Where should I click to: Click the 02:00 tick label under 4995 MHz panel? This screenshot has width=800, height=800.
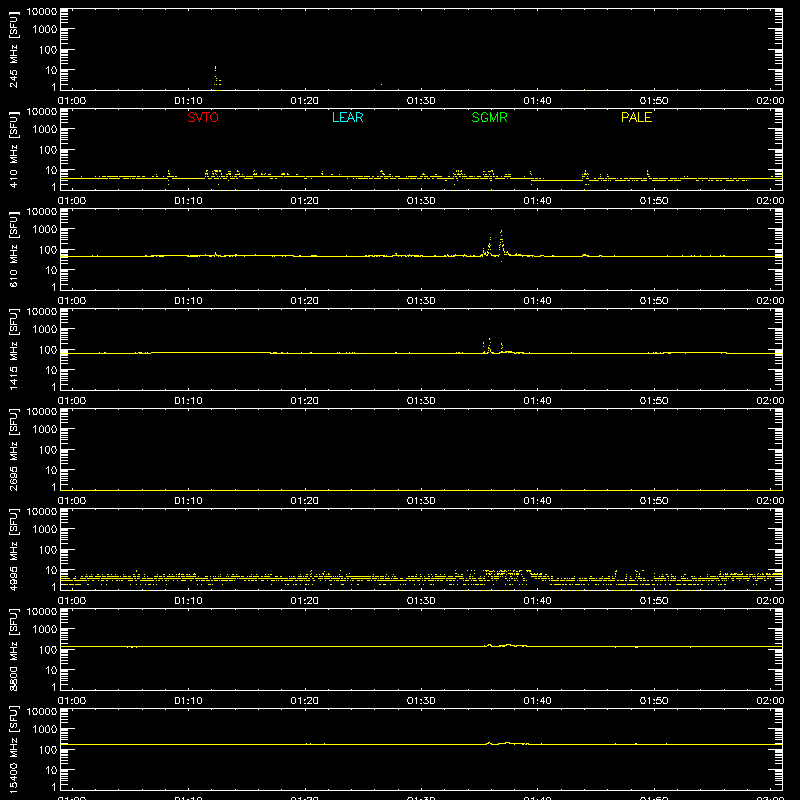coord(770,601)
